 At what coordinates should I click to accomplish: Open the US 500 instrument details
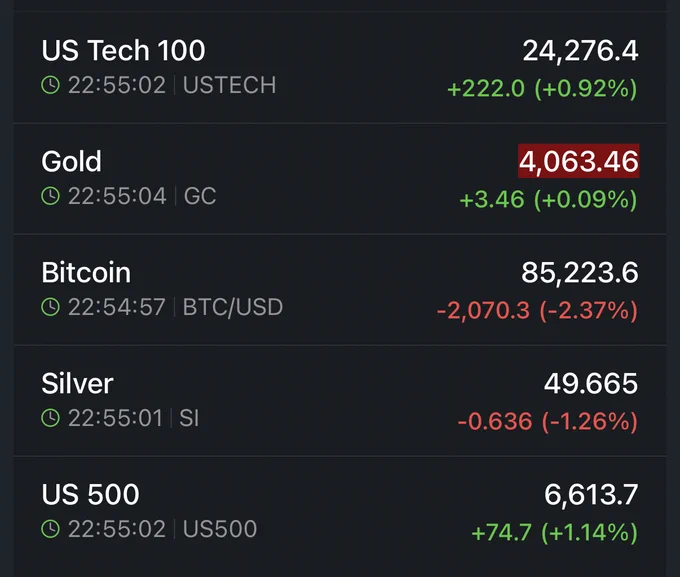coord(340,512)
